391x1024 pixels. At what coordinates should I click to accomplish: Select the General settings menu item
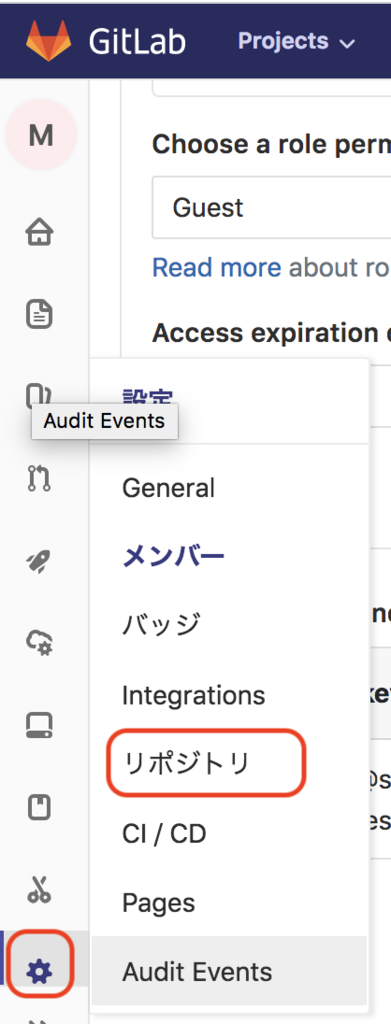tap(168, 488)
